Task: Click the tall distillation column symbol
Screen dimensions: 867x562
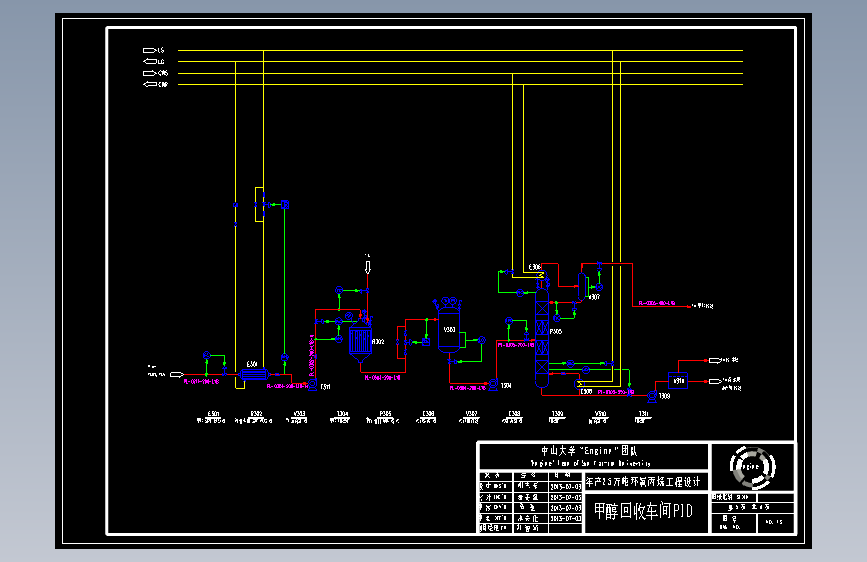Action: point(542,337)
